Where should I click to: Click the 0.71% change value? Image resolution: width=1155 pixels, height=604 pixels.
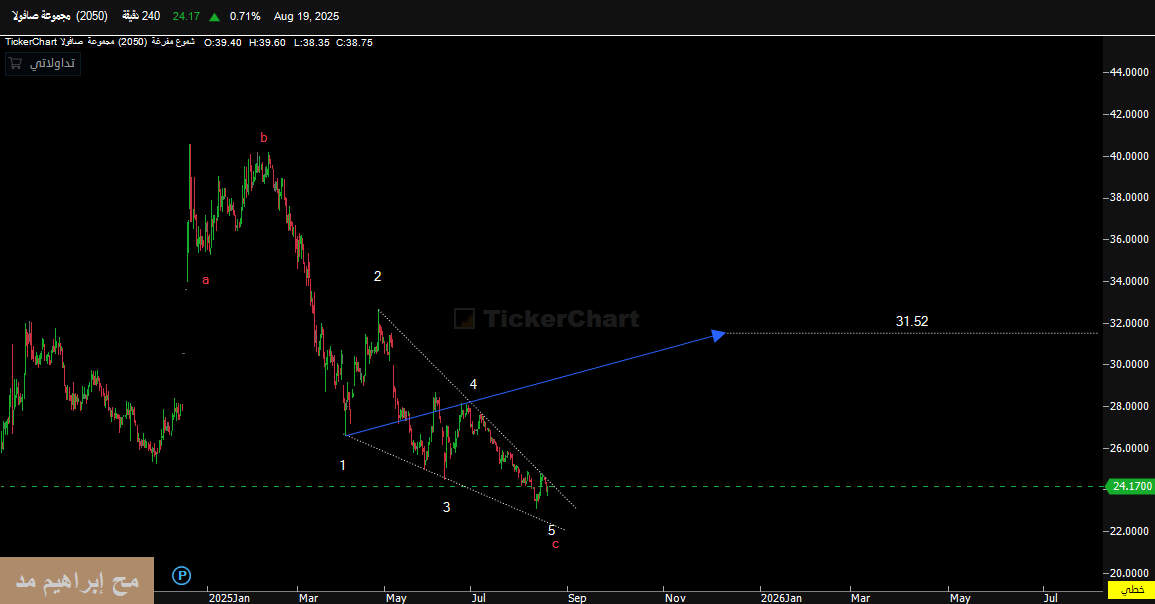[245, 16]
